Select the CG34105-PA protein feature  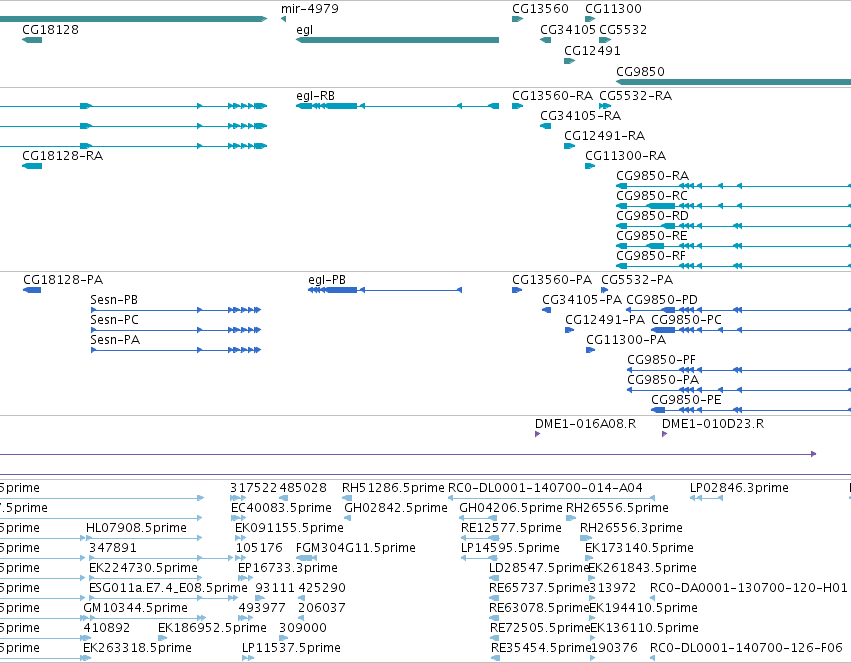click(x=547, y=310)
